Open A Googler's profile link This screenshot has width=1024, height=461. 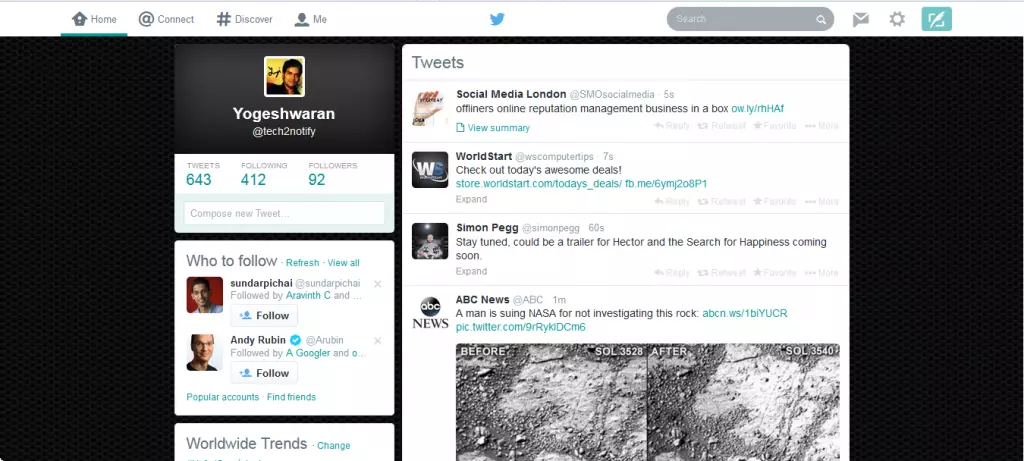pyautogui.click(x=308, y=353)
